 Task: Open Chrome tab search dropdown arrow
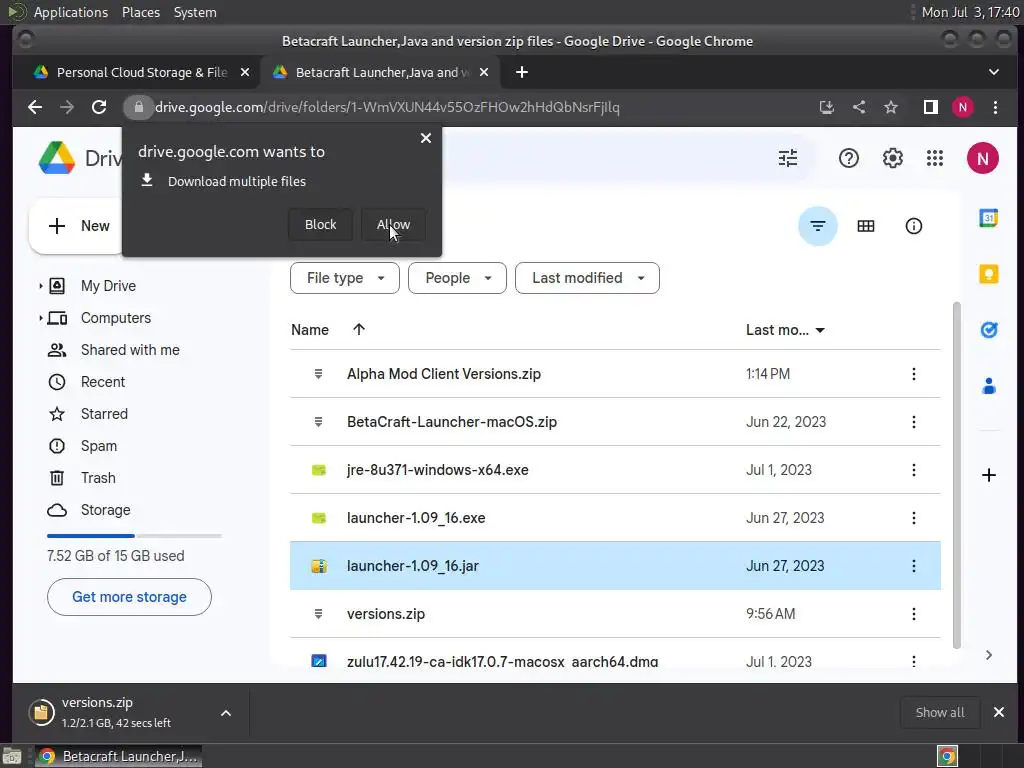993,72
